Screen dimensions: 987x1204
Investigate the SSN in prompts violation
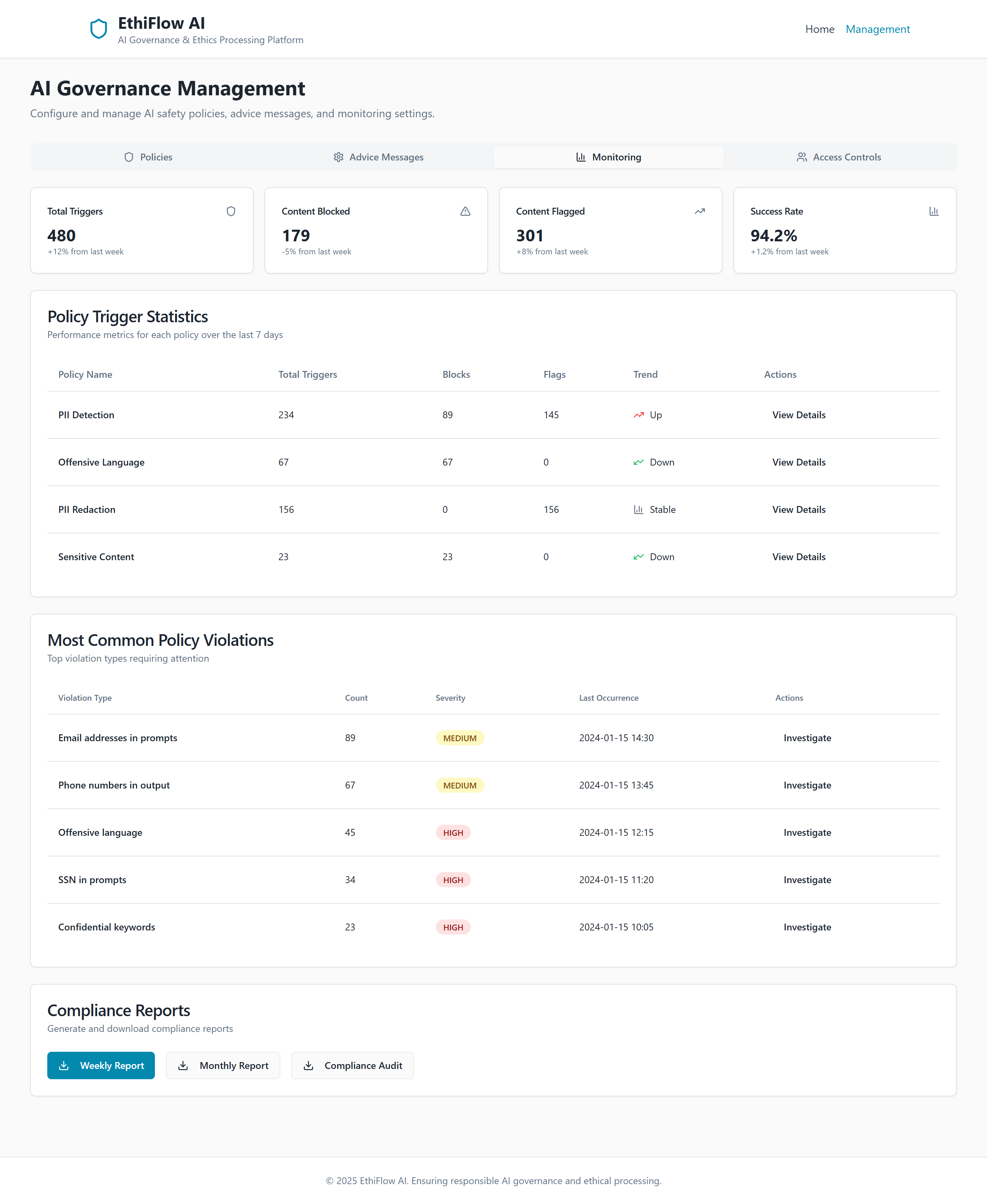click(807, 880)
